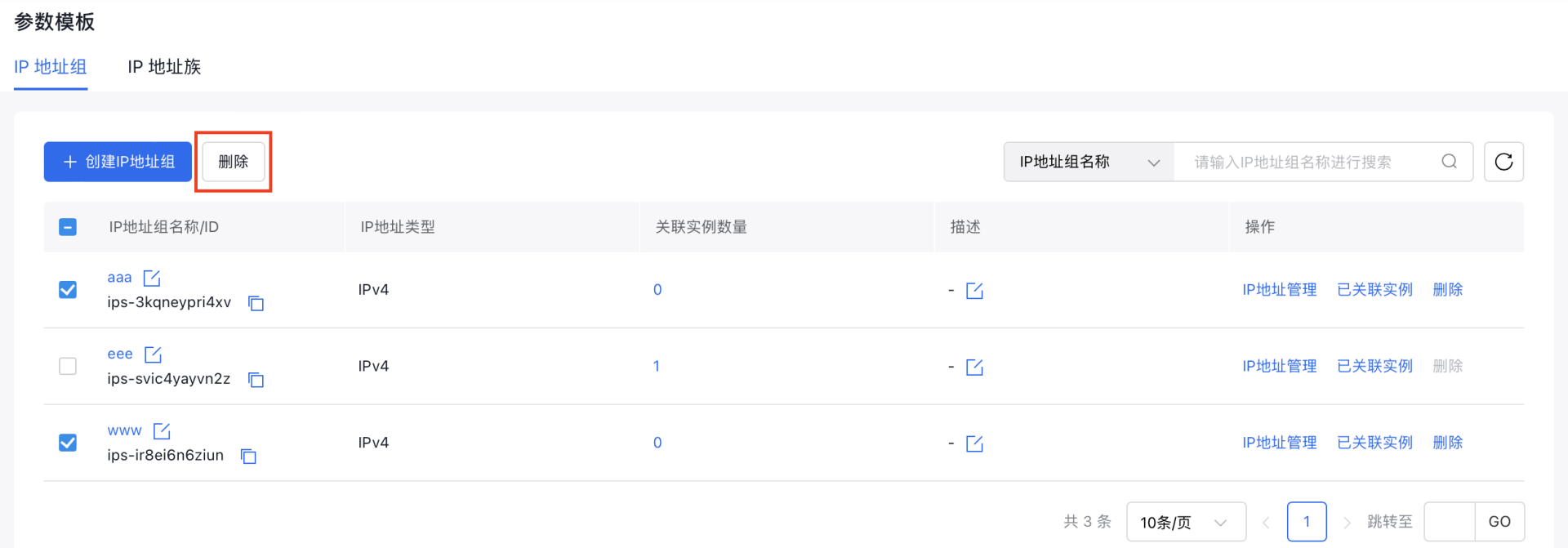Toggle the select-all header checkbox
1568x548 pixels.
(68, 227)
